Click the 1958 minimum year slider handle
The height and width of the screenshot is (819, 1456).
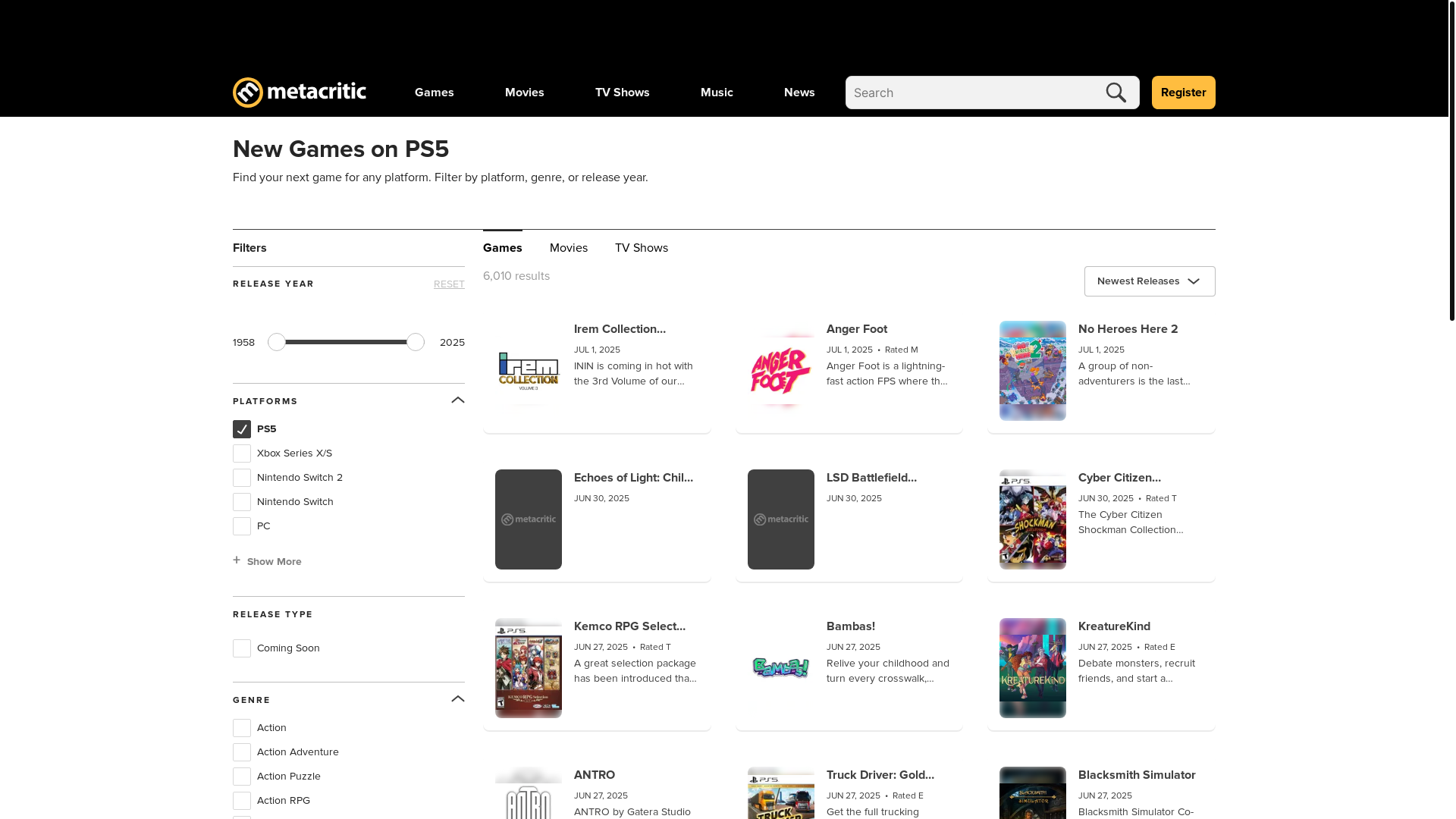277,342
